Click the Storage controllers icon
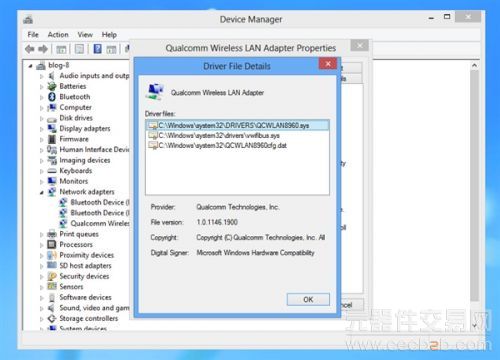 [52, 319]
